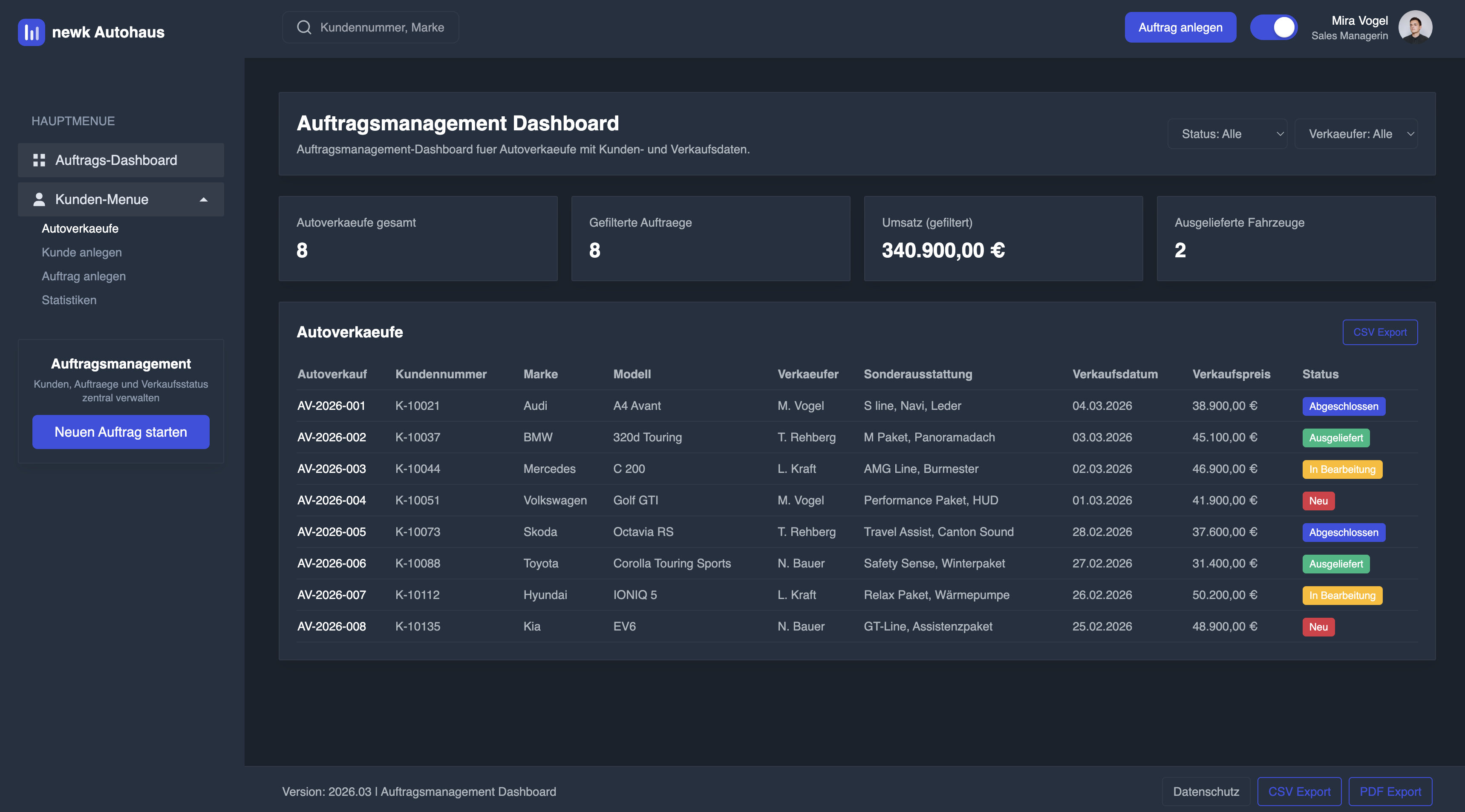
Task: Open Kunde anlegen from the sidebar
Action: tap(82, 252)
